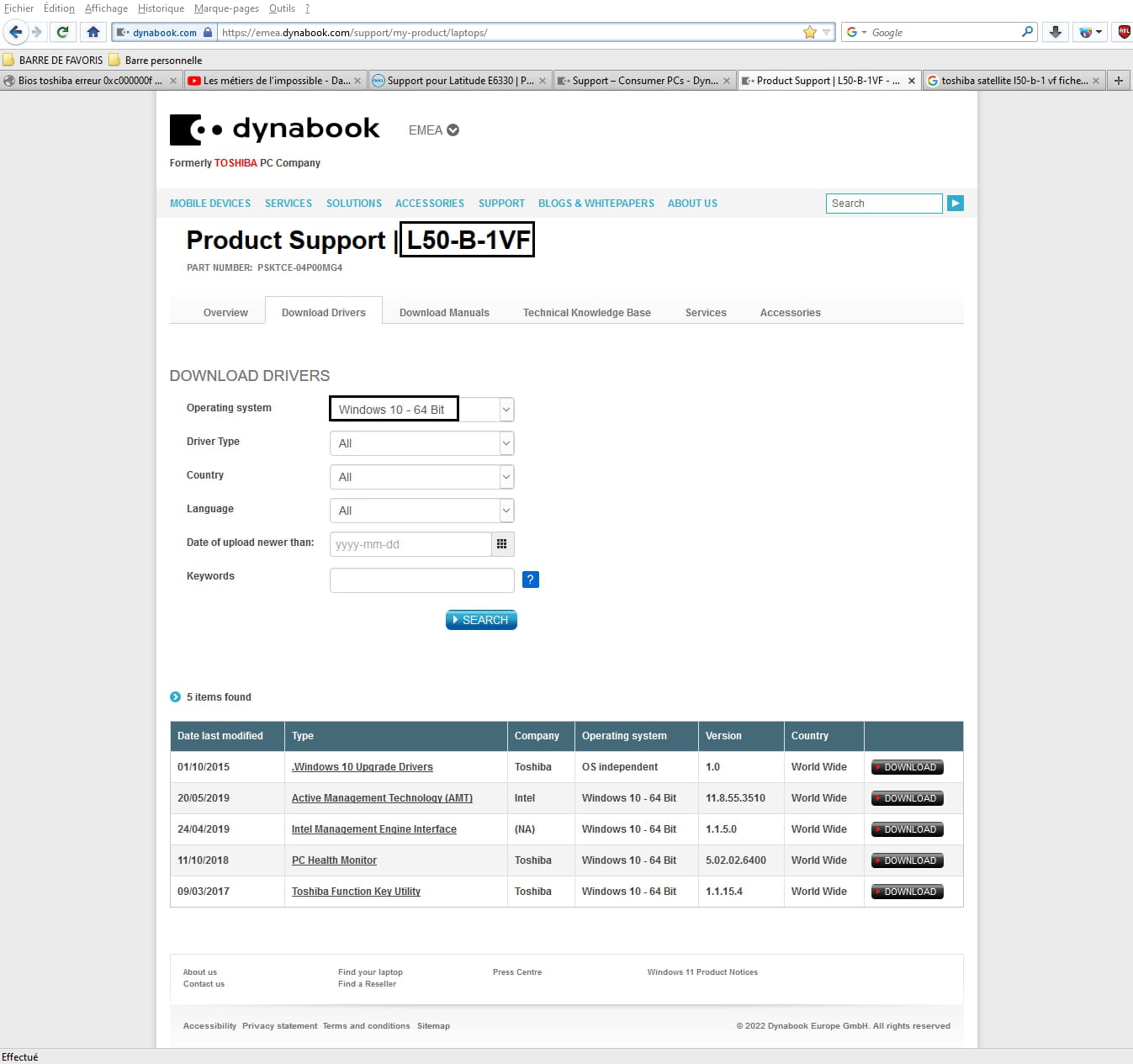The height and width of the screenshot is (1064, 1133).
Task: Open the SUPPORT navigation link
Action: click(501, 204)
